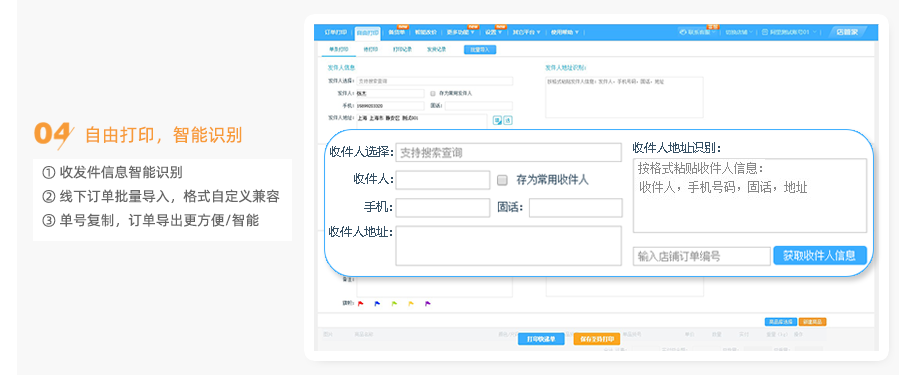Focus the 发件人选择 search field
The image size is (920, 375).
point(434,81)
